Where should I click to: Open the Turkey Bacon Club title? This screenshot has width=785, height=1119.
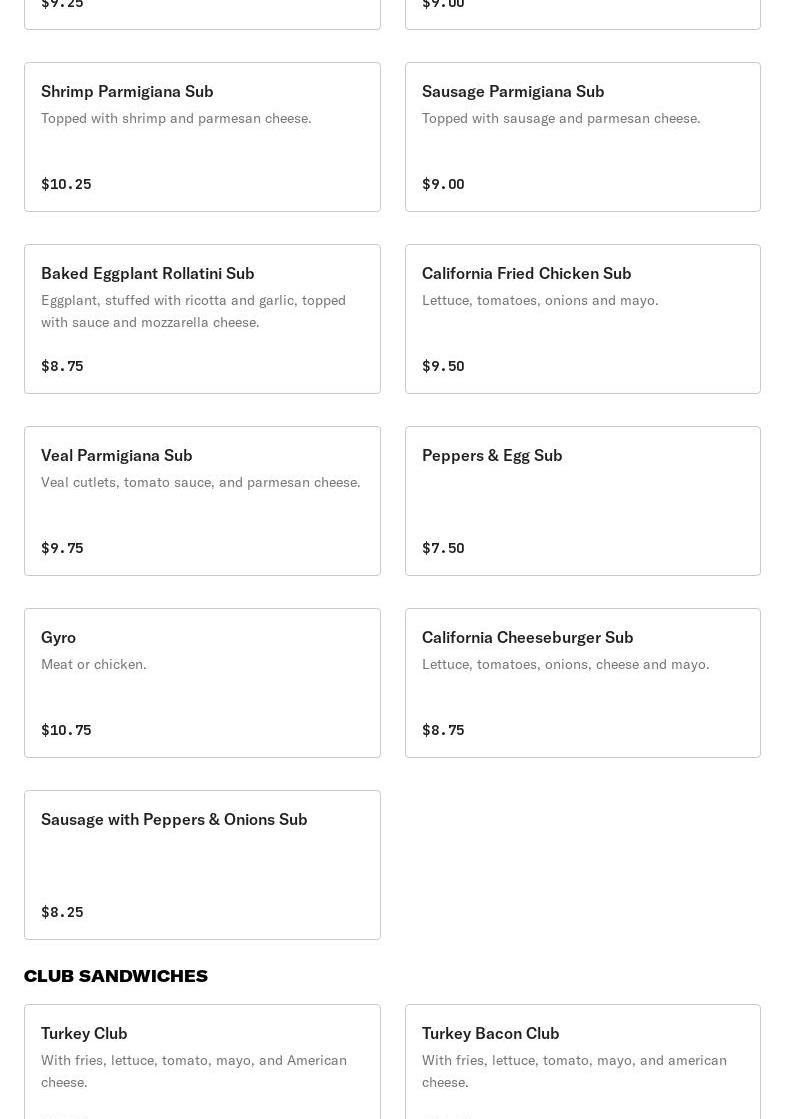coord(490,1033)
